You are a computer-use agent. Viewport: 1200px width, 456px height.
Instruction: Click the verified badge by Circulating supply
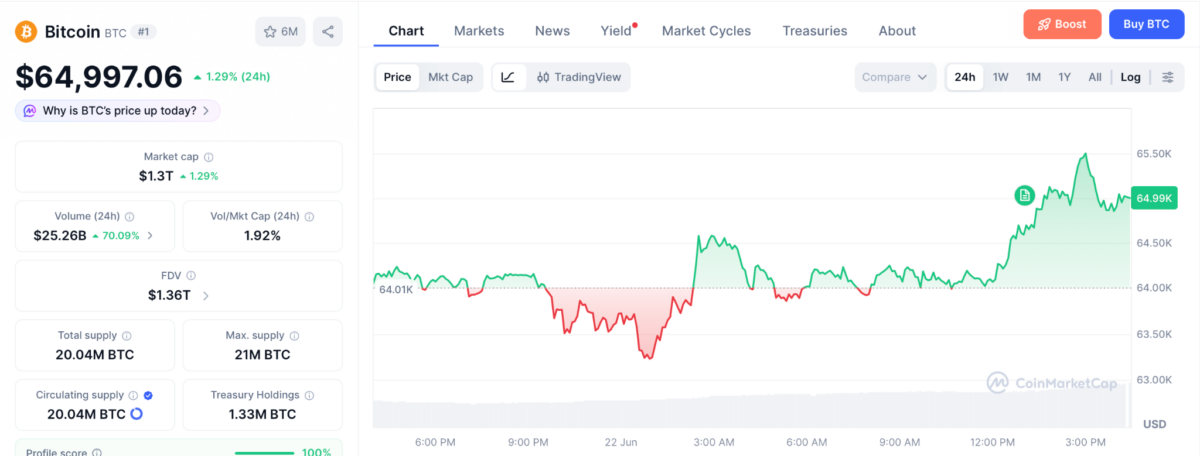[148, 395]
